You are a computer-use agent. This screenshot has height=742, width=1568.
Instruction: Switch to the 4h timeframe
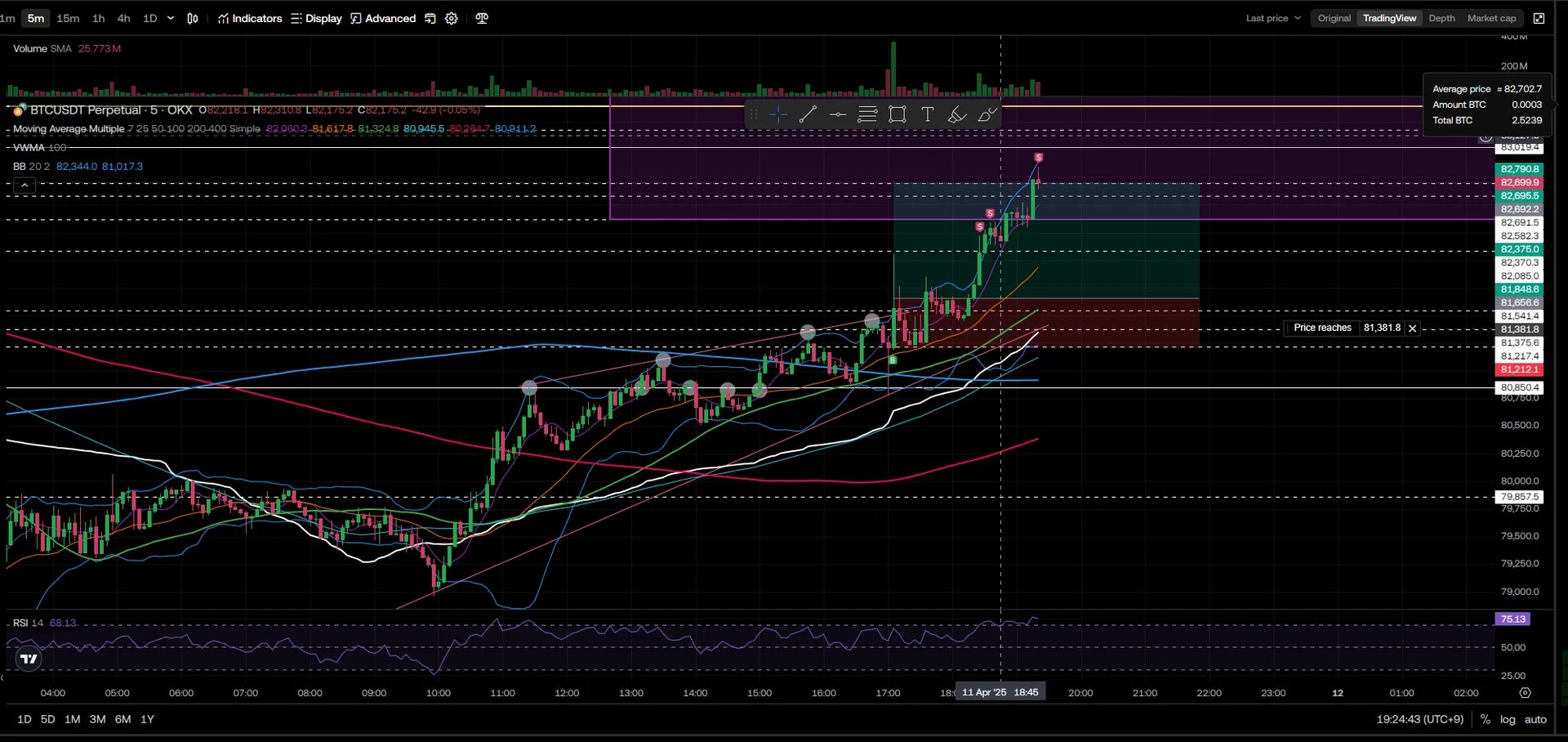click(124, 18)
